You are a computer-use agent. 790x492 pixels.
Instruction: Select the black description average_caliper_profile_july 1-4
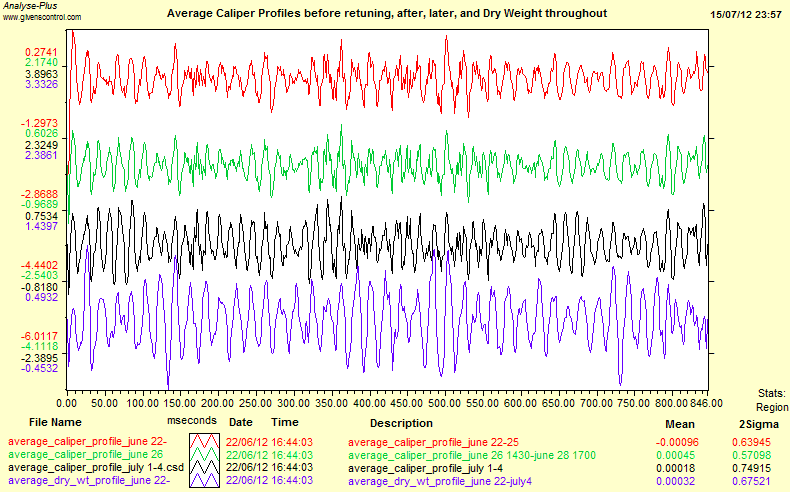pos(425,469)
